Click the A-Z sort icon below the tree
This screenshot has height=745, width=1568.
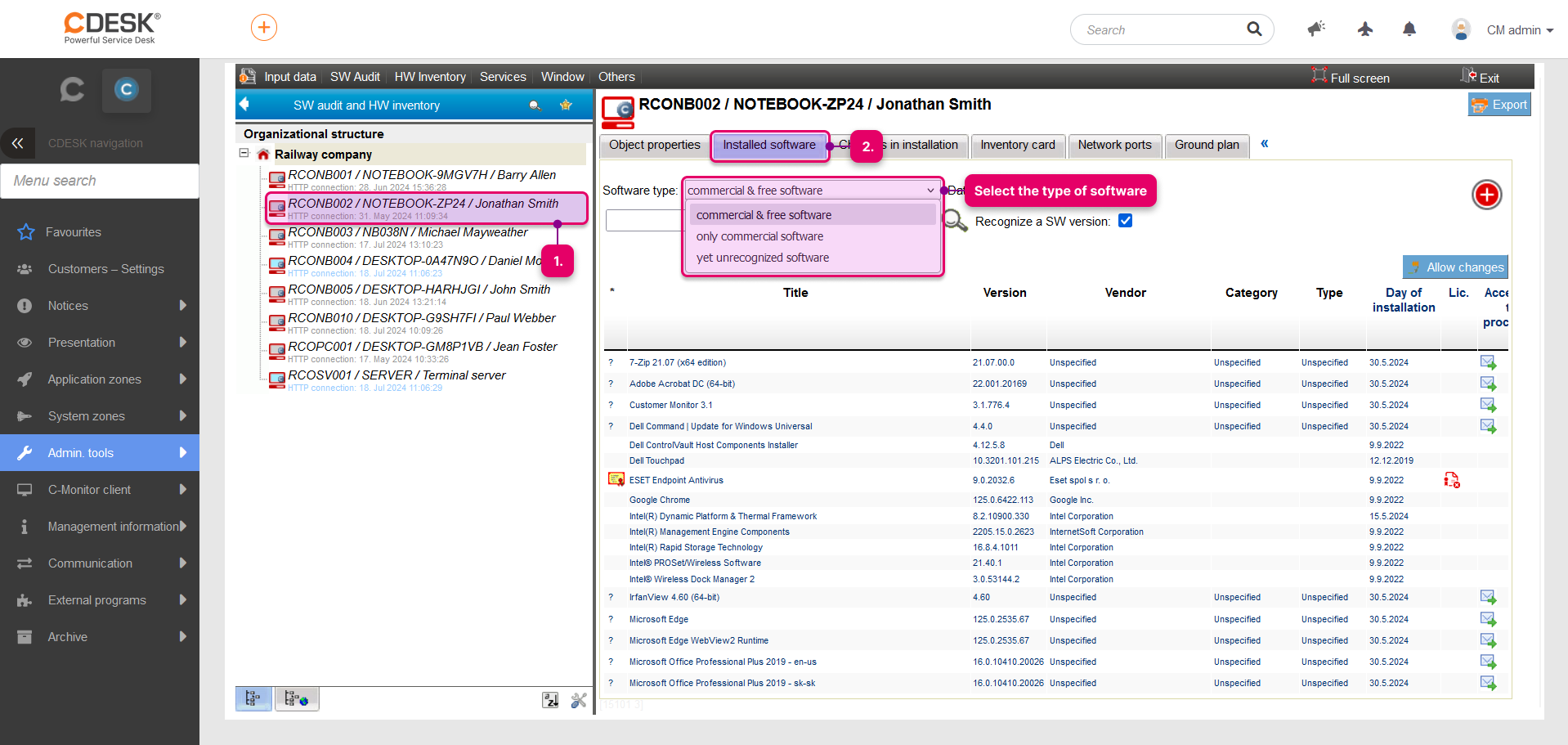click(550, 700)
